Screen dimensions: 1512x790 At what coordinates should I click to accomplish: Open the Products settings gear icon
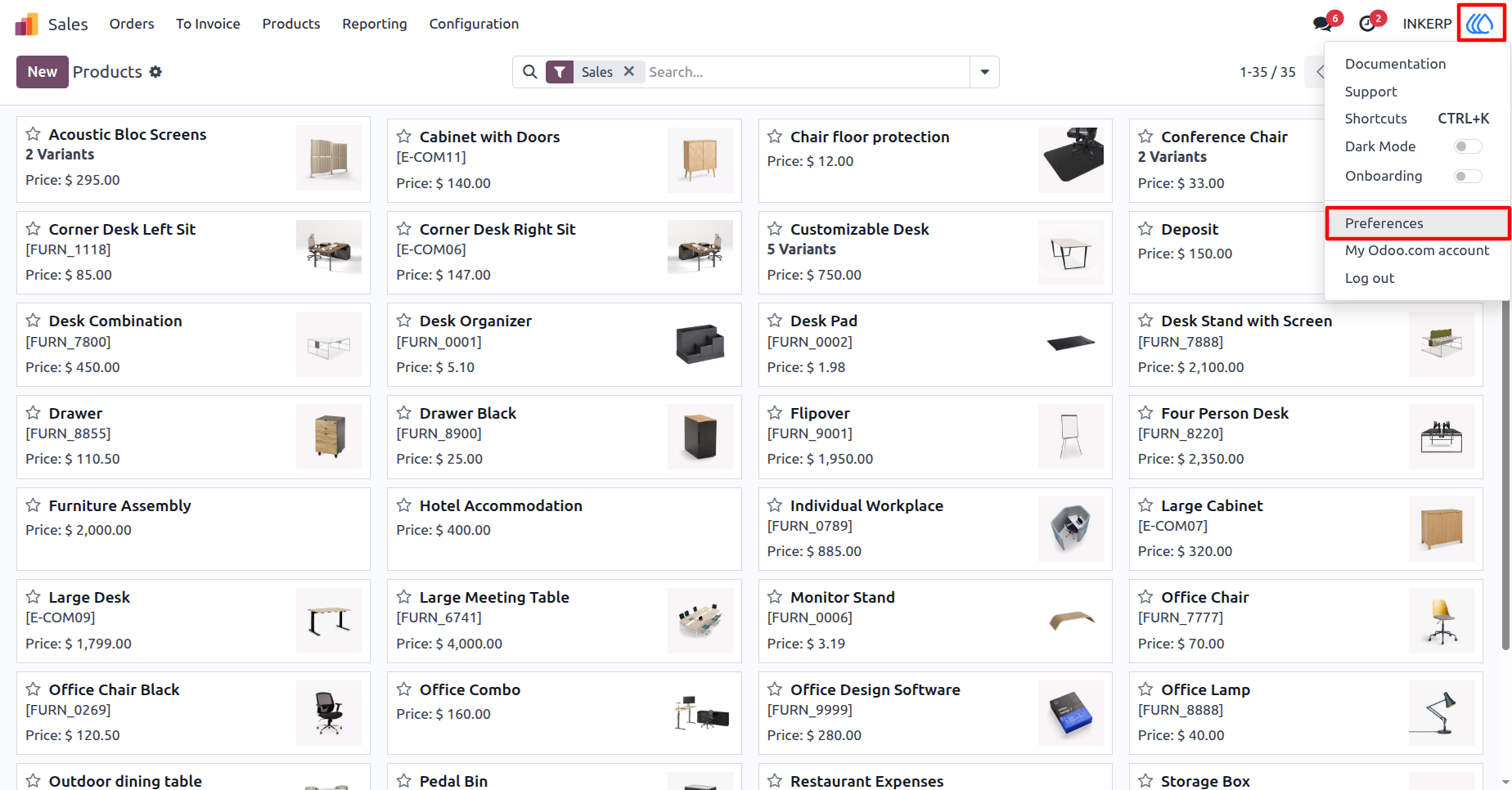point(155,72)
